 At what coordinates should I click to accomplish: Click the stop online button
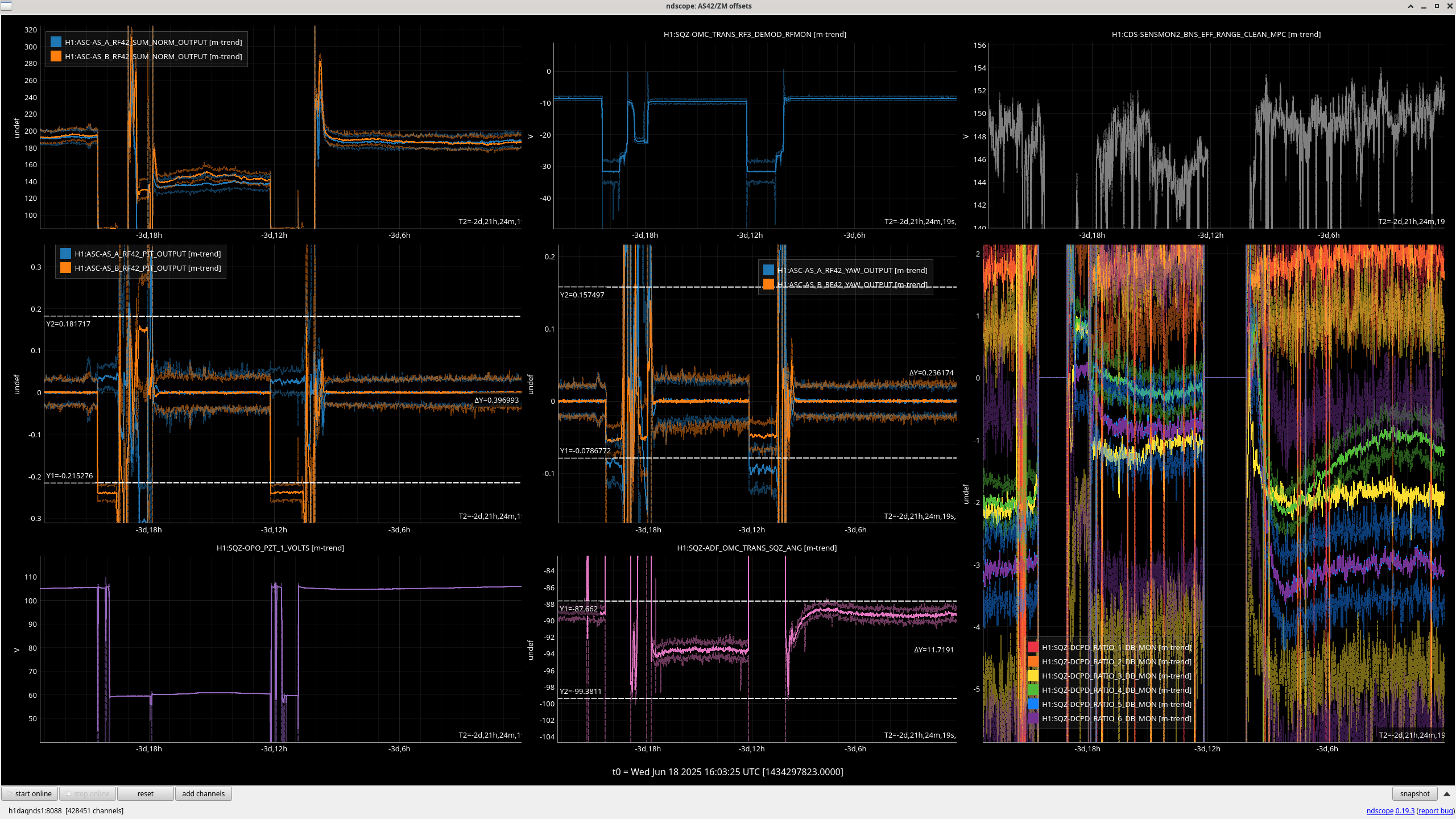click(x=88, y=793)
